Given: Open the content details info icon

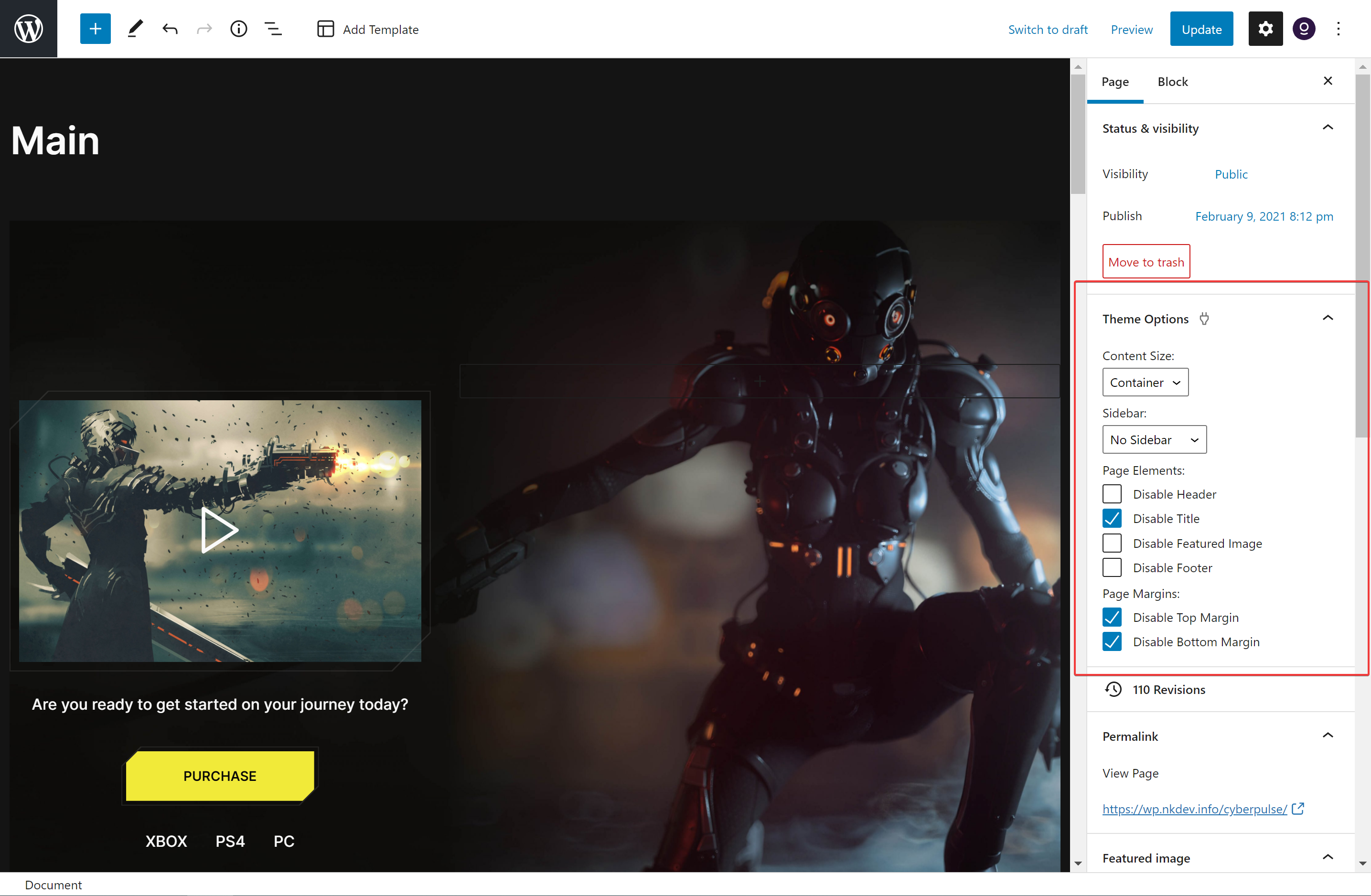Looking at the screenshot, I should coord(238,29).
